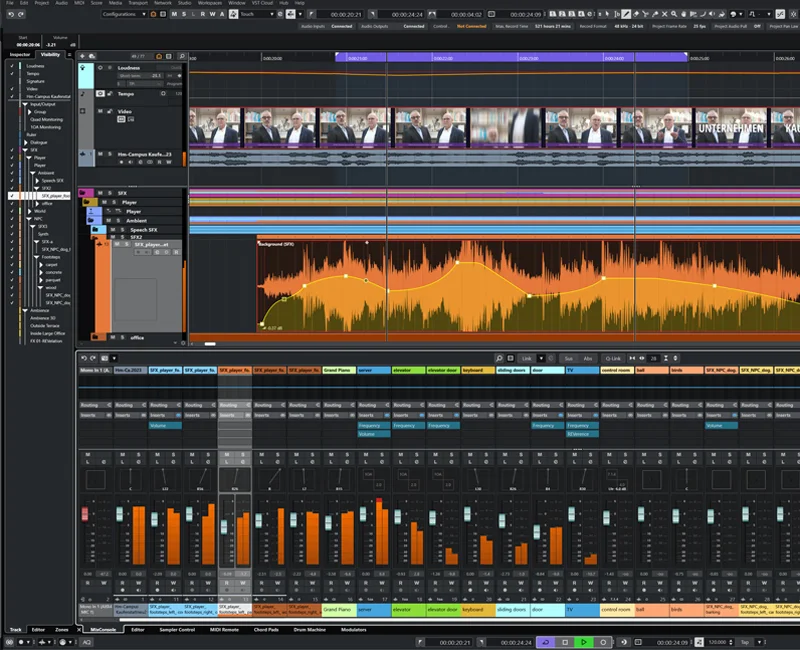Click the Record button in transport bar
Viewport: 800px width, 650px height.
point(603,641)
